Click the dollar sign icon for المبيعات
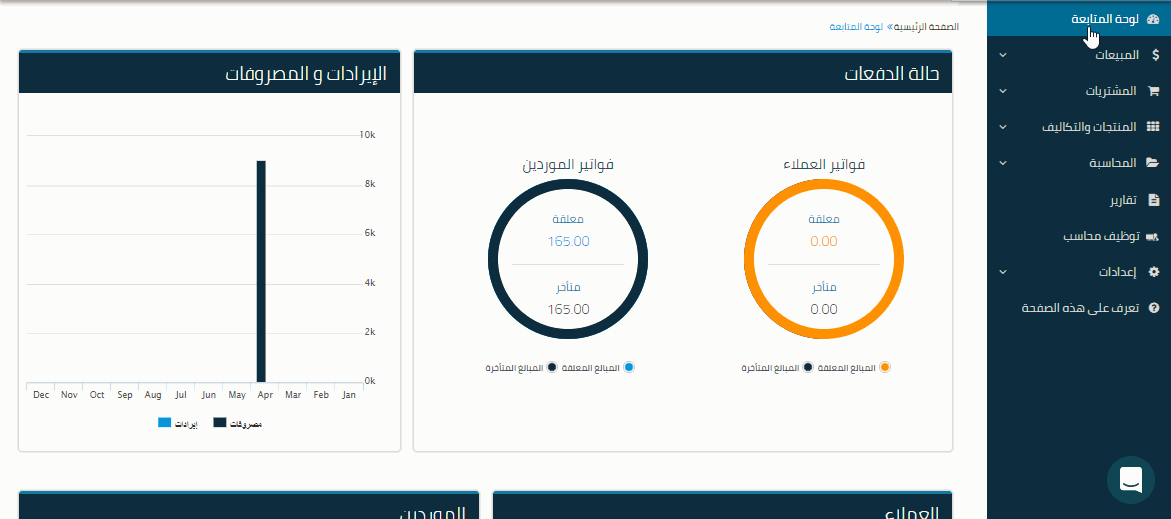1171x519 pixels. (x=1155, y=55)
